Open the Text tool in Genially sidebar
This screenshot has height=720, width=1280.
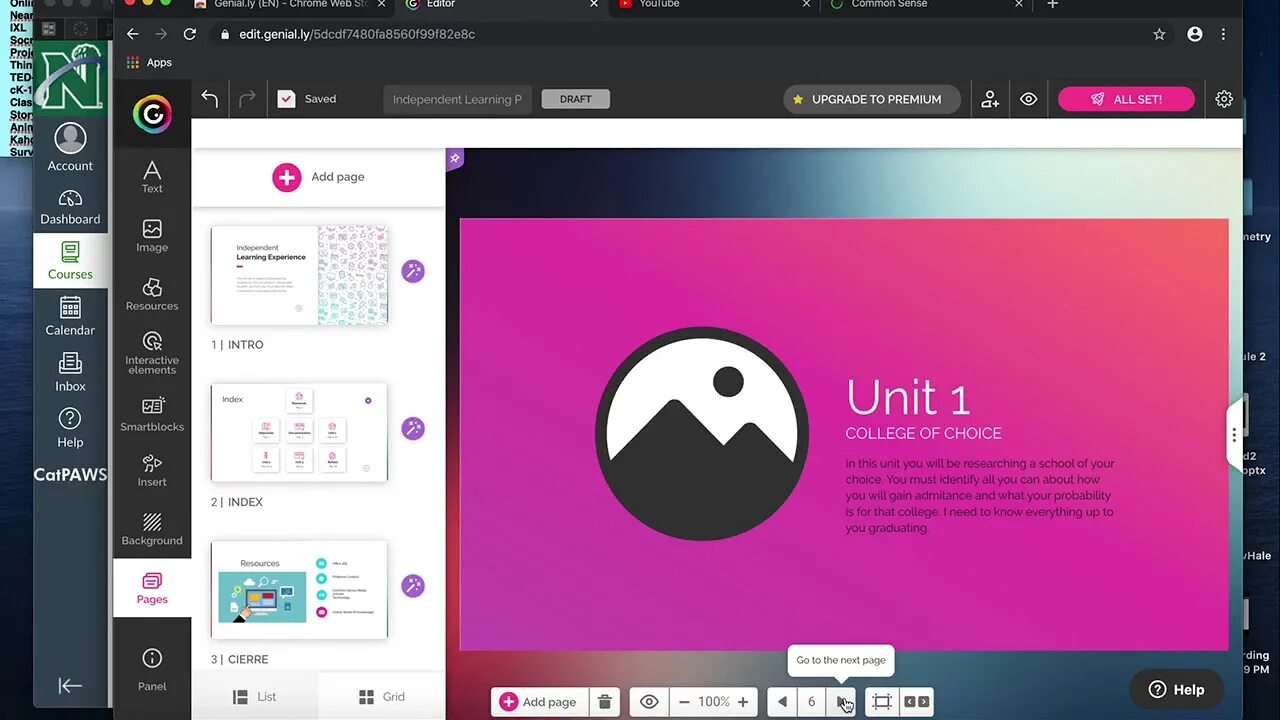tap(152, 176)
